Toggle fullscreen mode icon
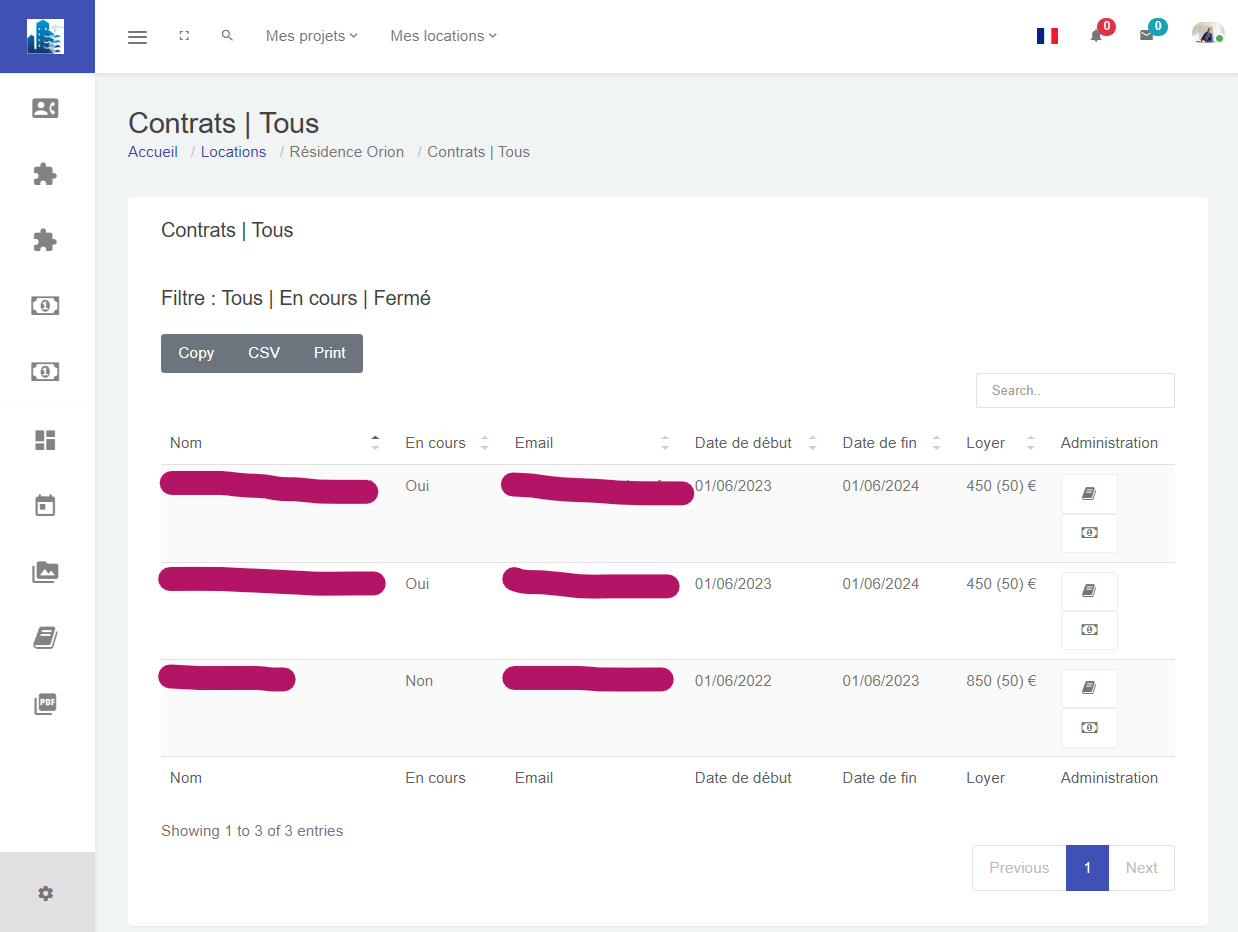This screenshot has height=932, width=1238. [184, 36]
